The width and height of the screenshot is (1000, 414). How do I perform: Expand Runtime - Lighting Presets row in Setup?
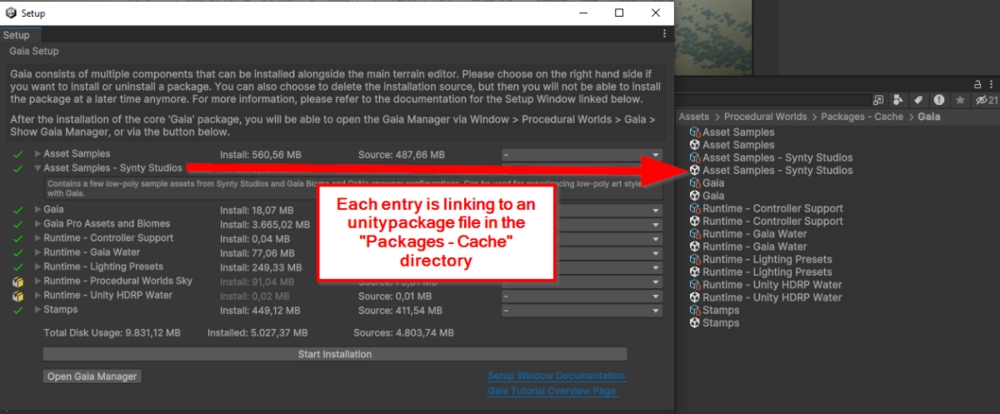click(x=38, y=267)
